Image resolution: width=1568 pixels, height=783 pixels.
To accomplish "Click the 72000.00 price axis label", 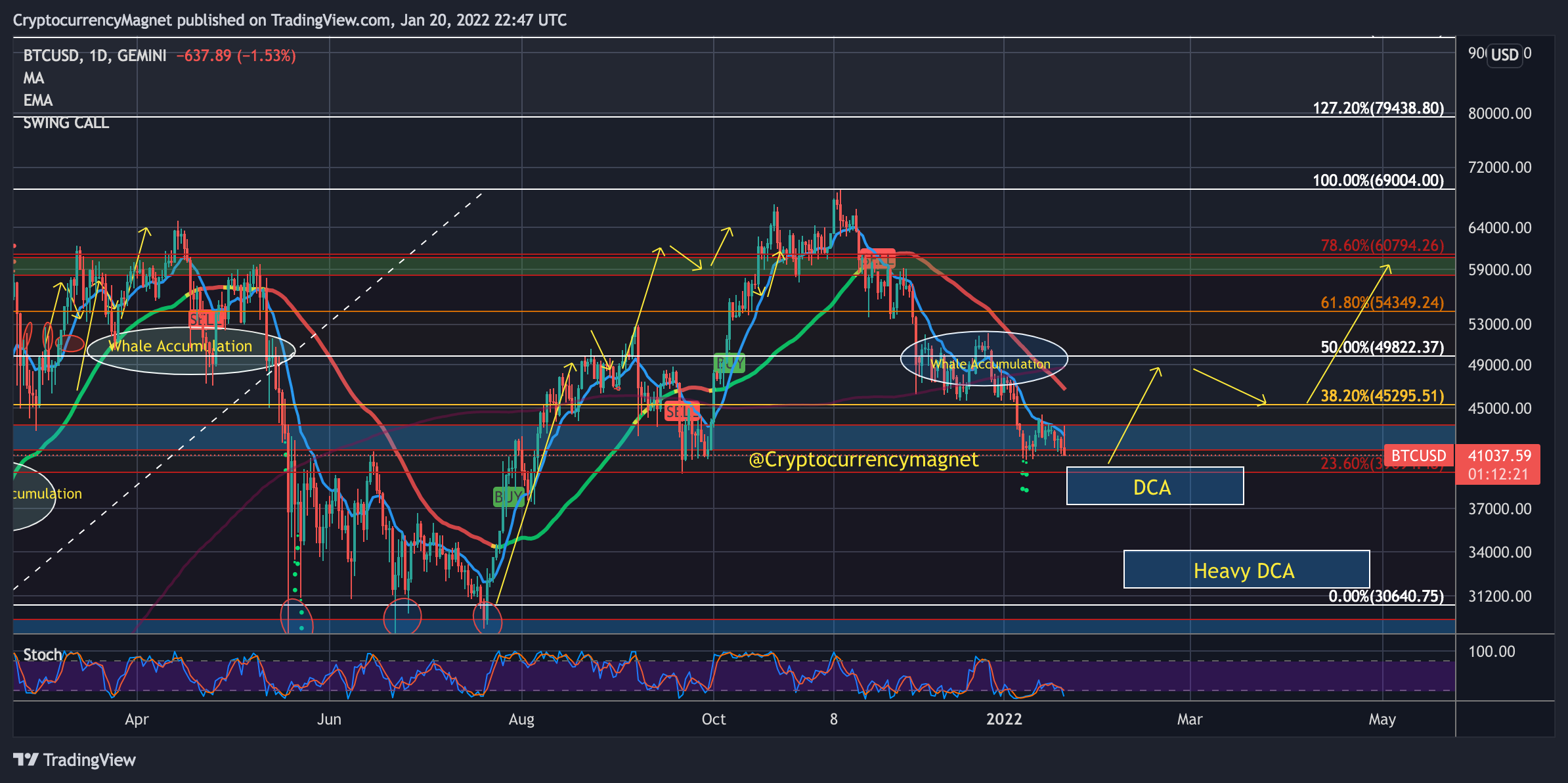I will click(x=1499, y=167).
